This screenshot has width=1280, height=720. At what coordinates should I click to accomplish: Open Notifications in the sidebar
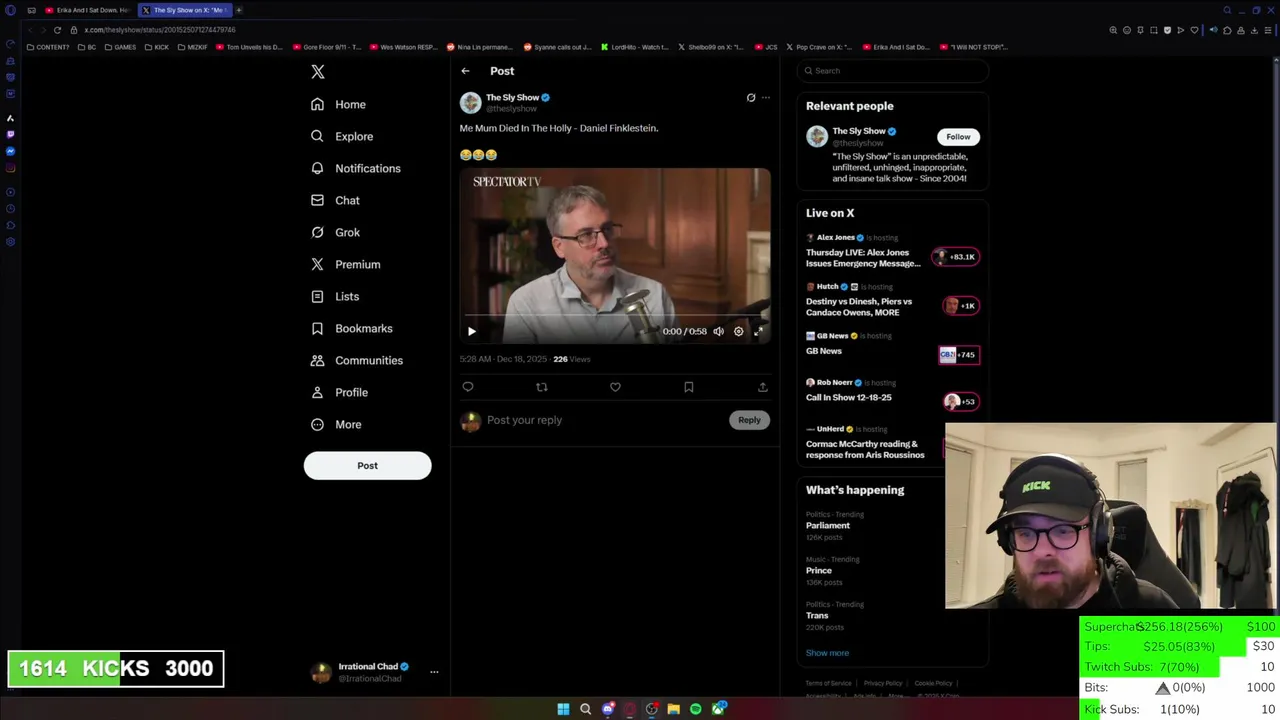355,168
